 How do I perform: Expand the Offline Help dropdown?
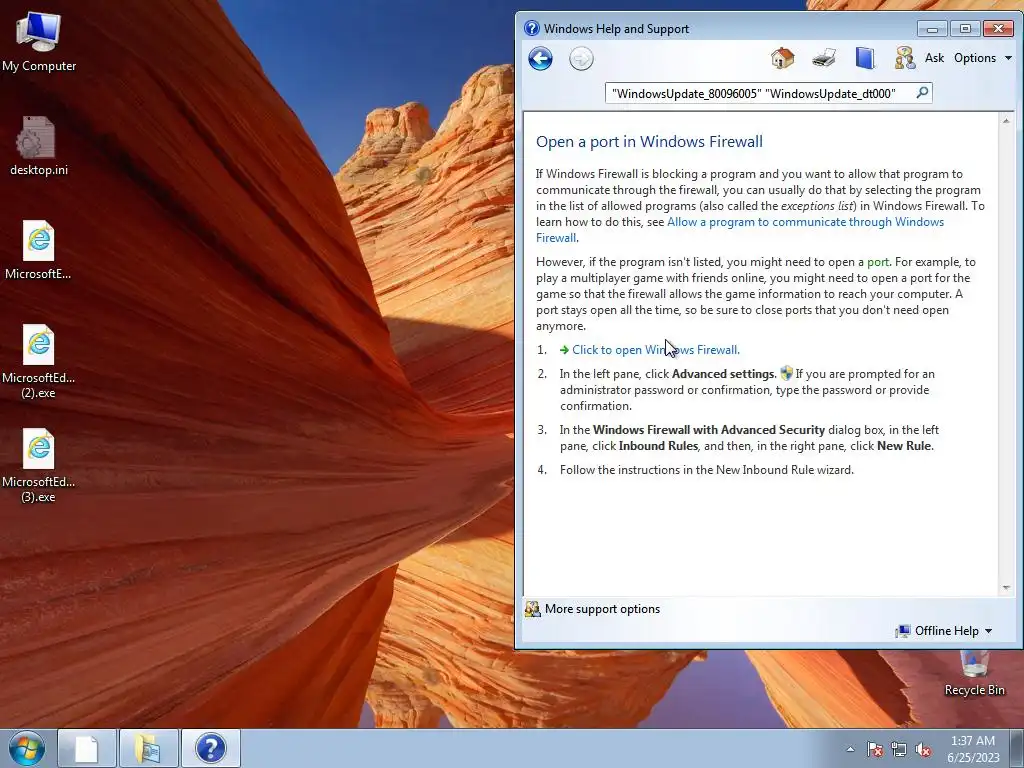(x=944, y=631)
